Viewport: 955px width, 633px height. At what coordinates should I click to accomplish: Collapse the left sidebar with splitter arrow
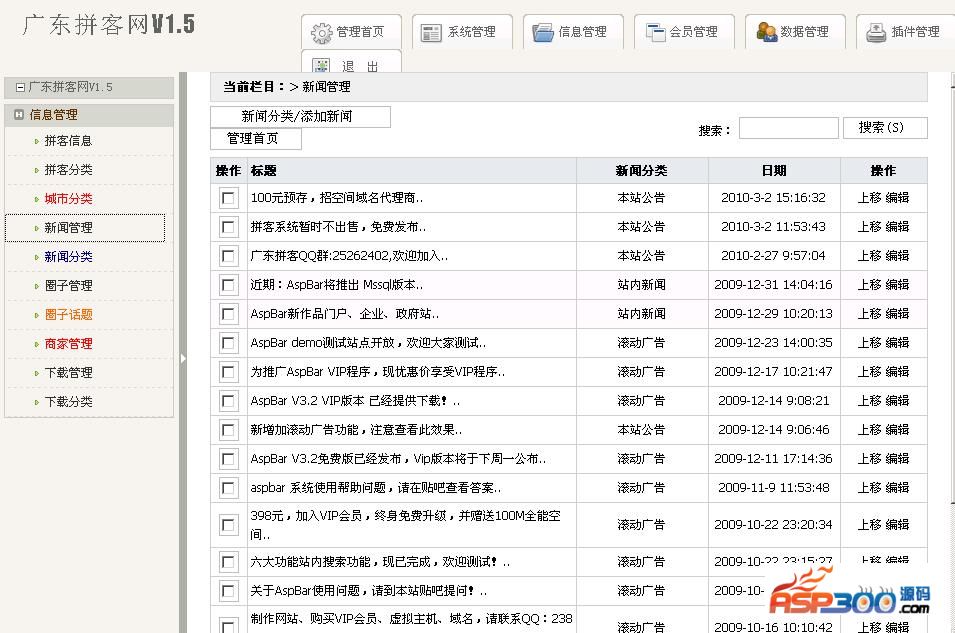(x=183, y=358)
